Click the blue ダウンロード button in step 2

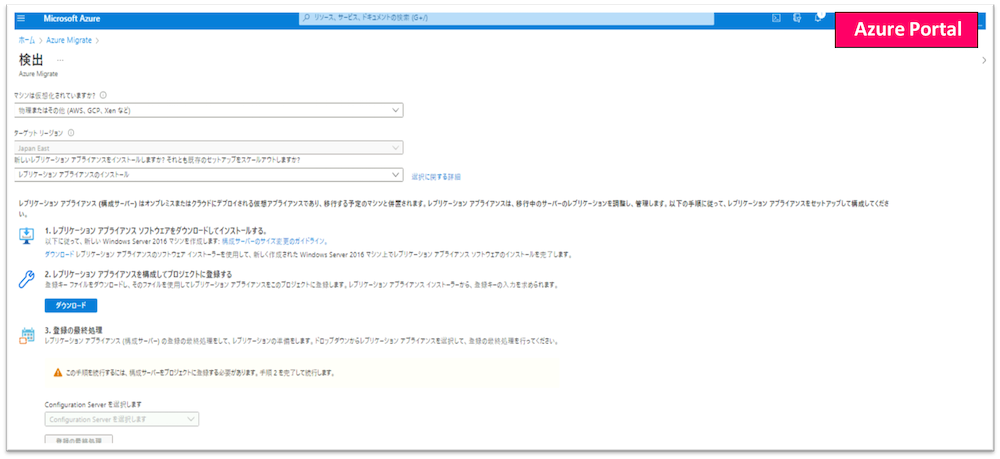click(71, 305)
